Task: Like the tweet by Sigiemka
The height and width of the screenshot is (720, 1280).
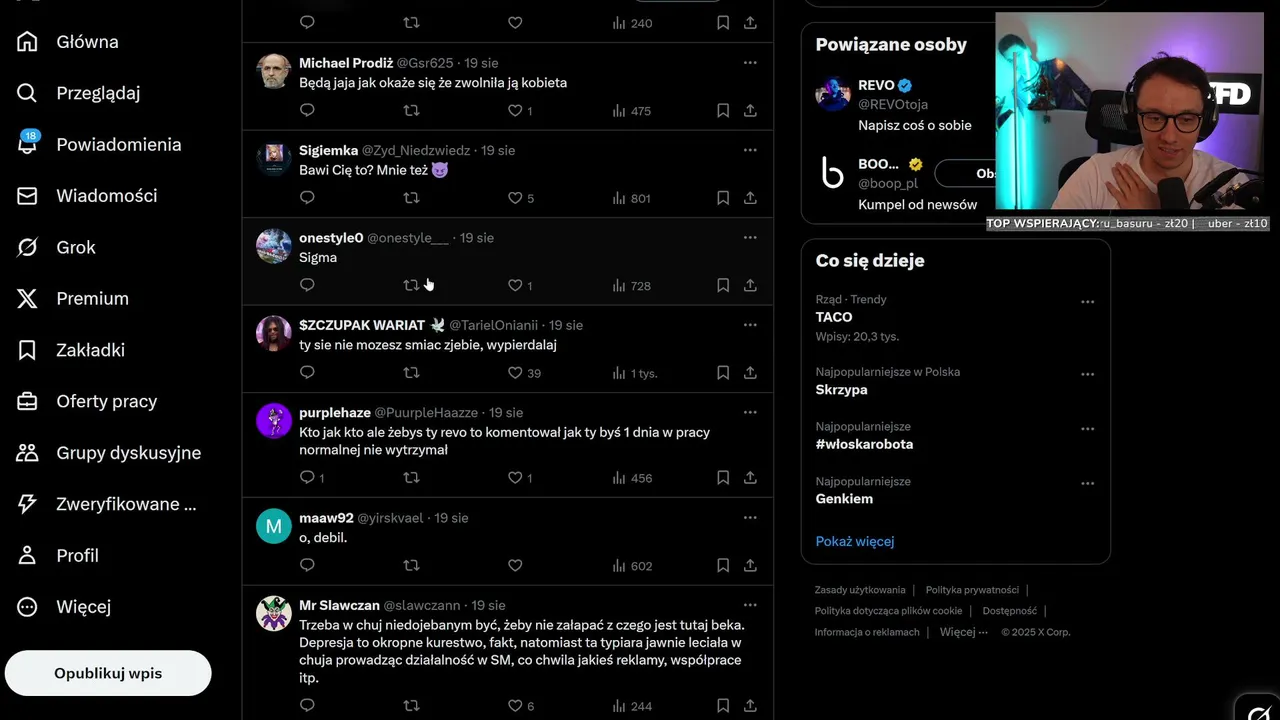Action: tap(515, 198)
